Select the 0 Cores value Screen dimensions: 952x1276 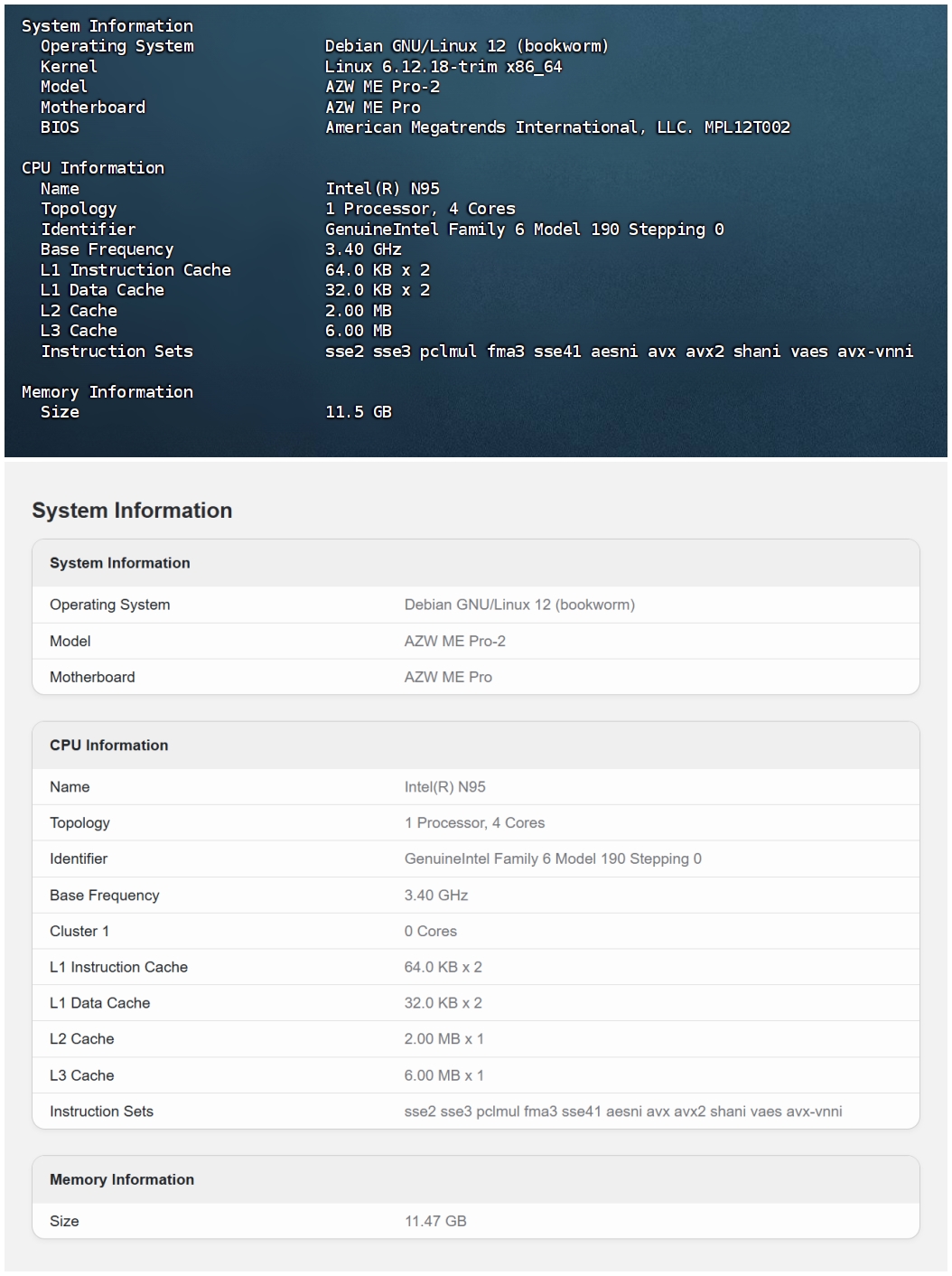pyautogui.click(x=431, y=932)
